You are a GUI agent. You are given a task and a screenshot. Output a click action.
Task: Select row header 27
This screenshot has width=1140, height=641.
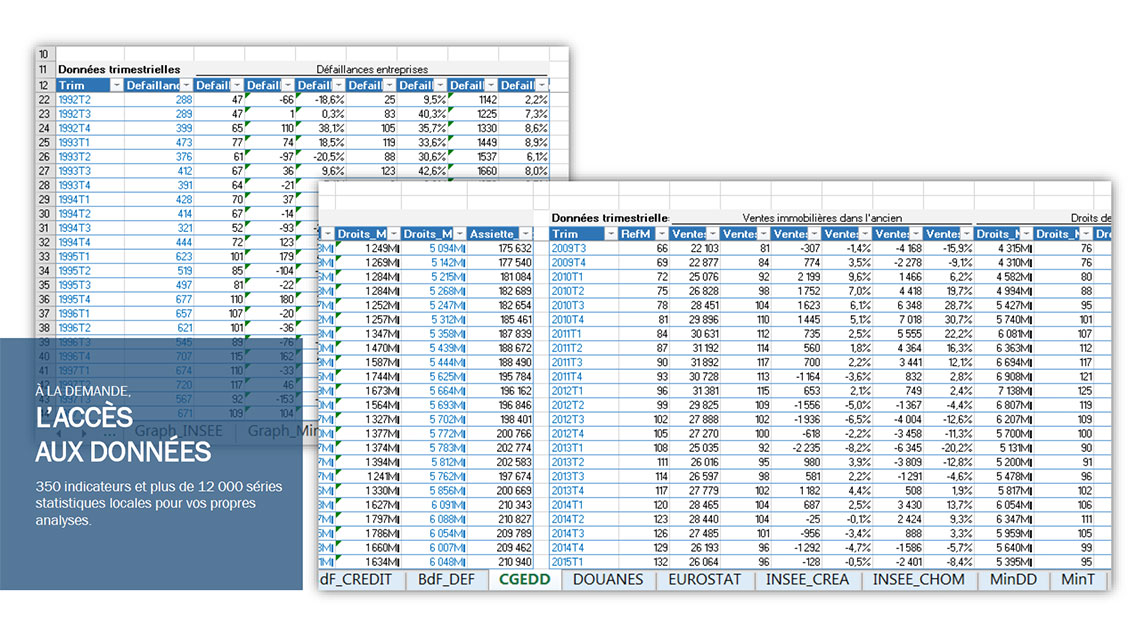pyautogui.click(x=44, y=171)
